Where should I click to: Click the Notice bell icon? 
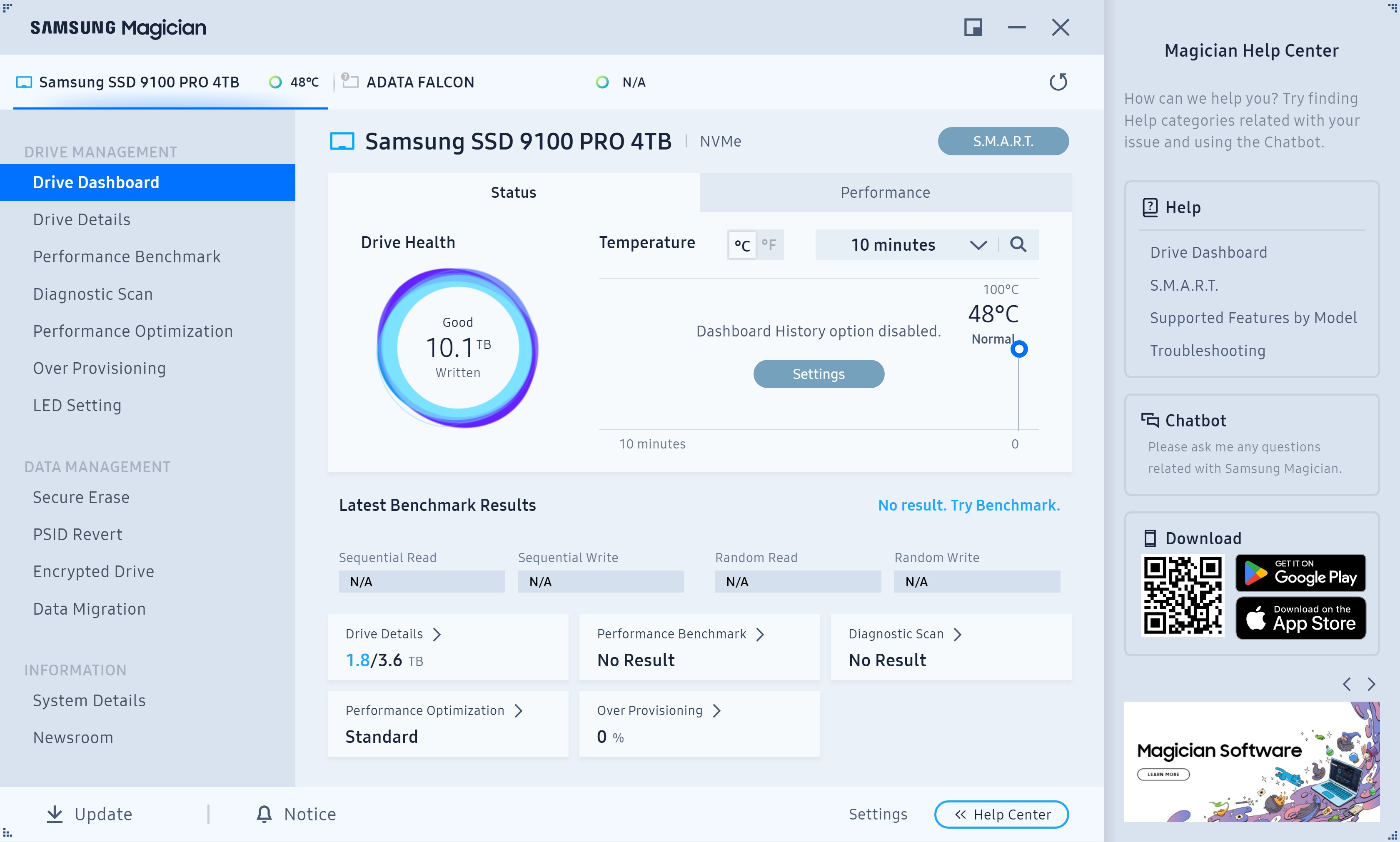click(x=264, y=814)
